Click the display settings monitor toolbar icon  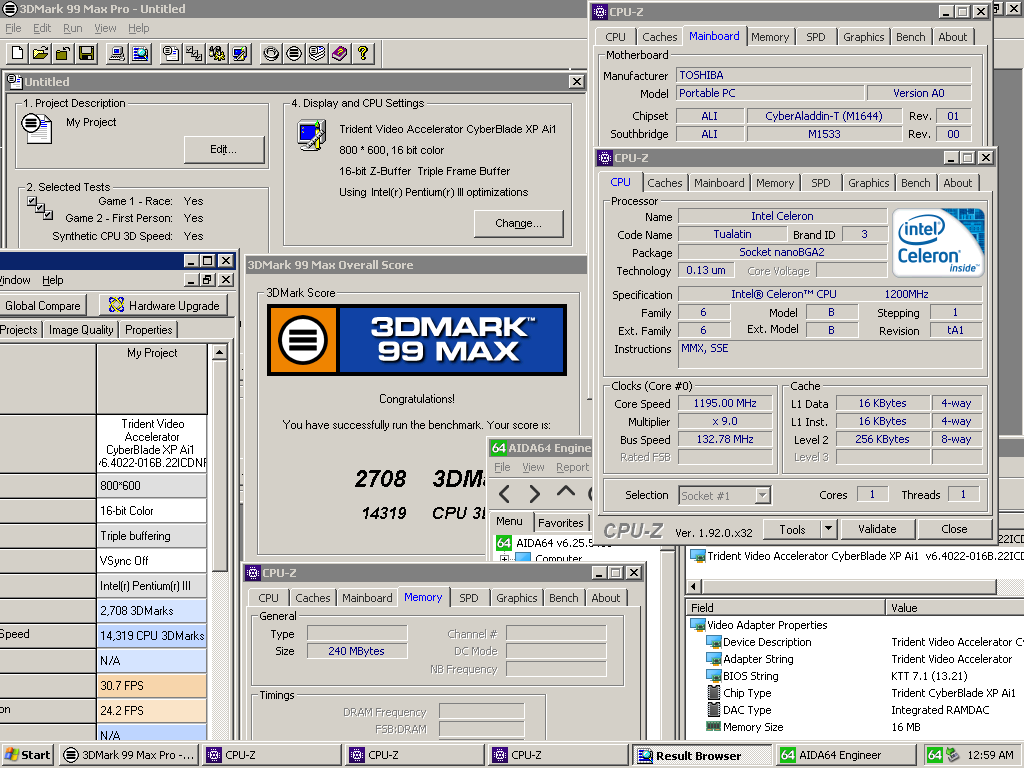(x=240, y=54)
